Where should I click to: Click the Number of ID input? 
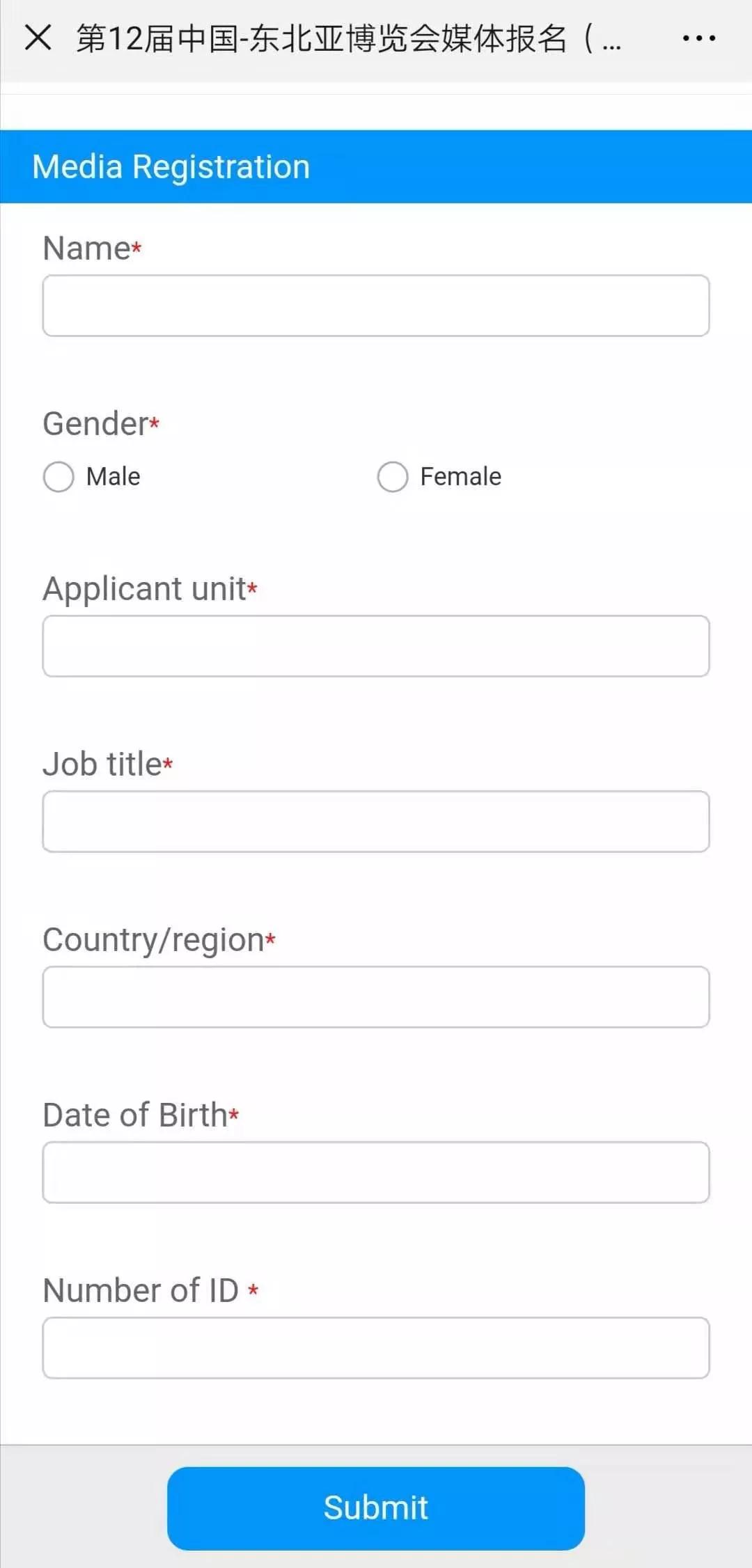point(376,1348)
